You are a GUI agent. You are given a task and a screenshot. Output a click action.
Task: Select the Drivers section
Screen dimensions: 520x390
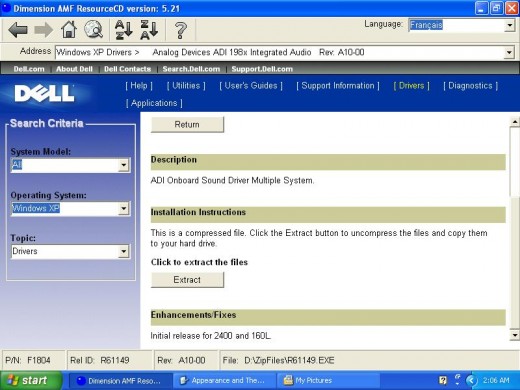411,86
